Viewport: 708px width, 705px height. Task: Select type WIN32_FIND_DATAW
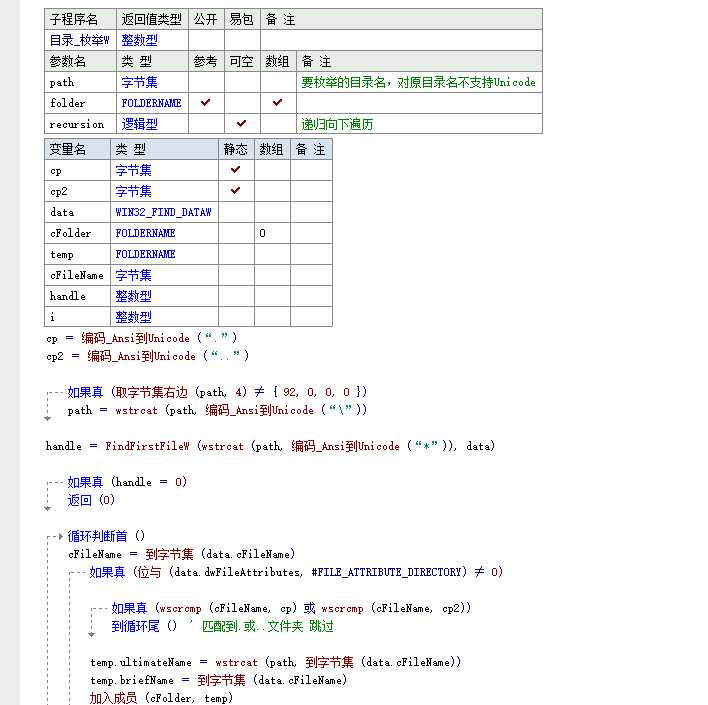tap(163, 212)
